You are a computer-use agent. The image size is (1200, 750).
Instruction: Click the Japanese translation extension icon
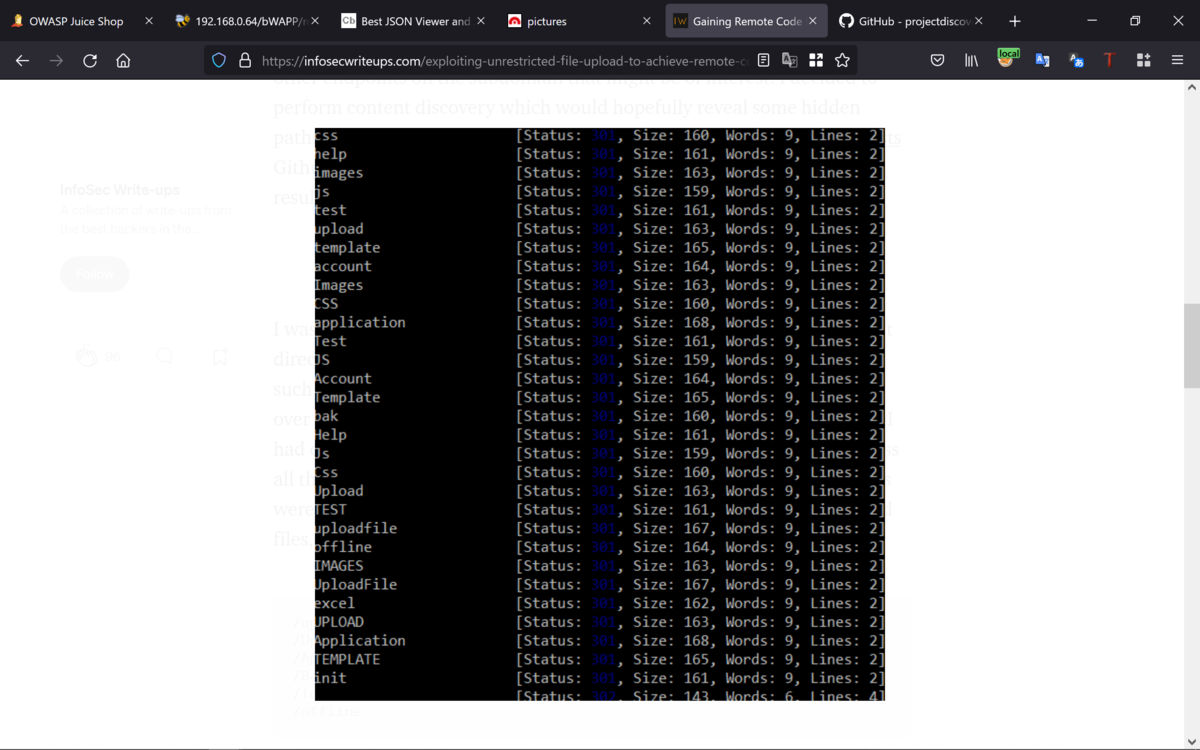(x=1076, y=61)
